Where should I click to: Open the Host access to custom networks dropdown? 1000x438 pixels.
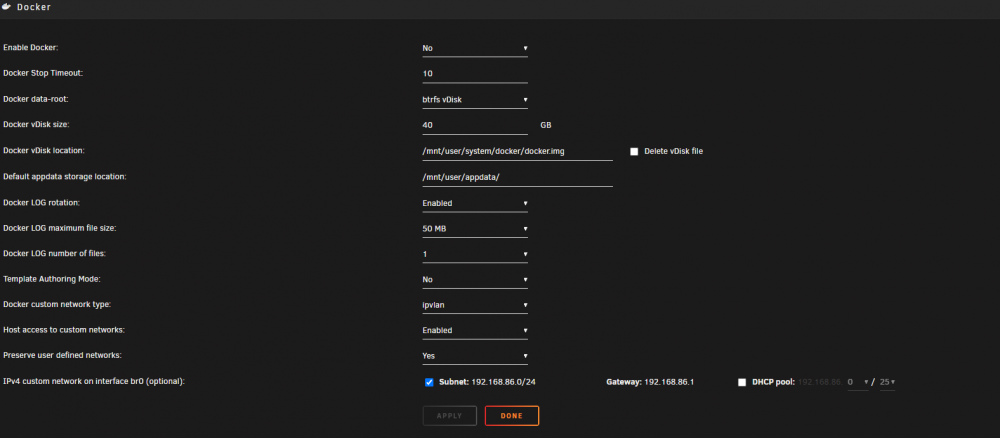click(x=475, y=331)
